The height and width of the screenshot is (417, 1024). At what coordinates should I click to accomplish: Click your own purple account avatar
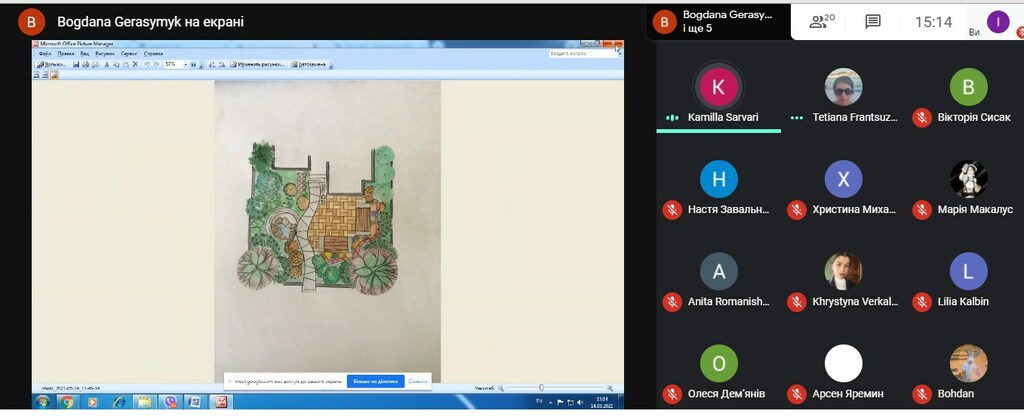click(997, 21)
